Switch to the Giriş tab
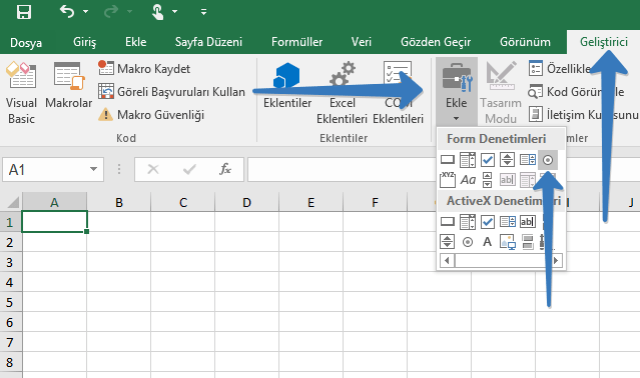The image size is (640, 378). [84, 42]
